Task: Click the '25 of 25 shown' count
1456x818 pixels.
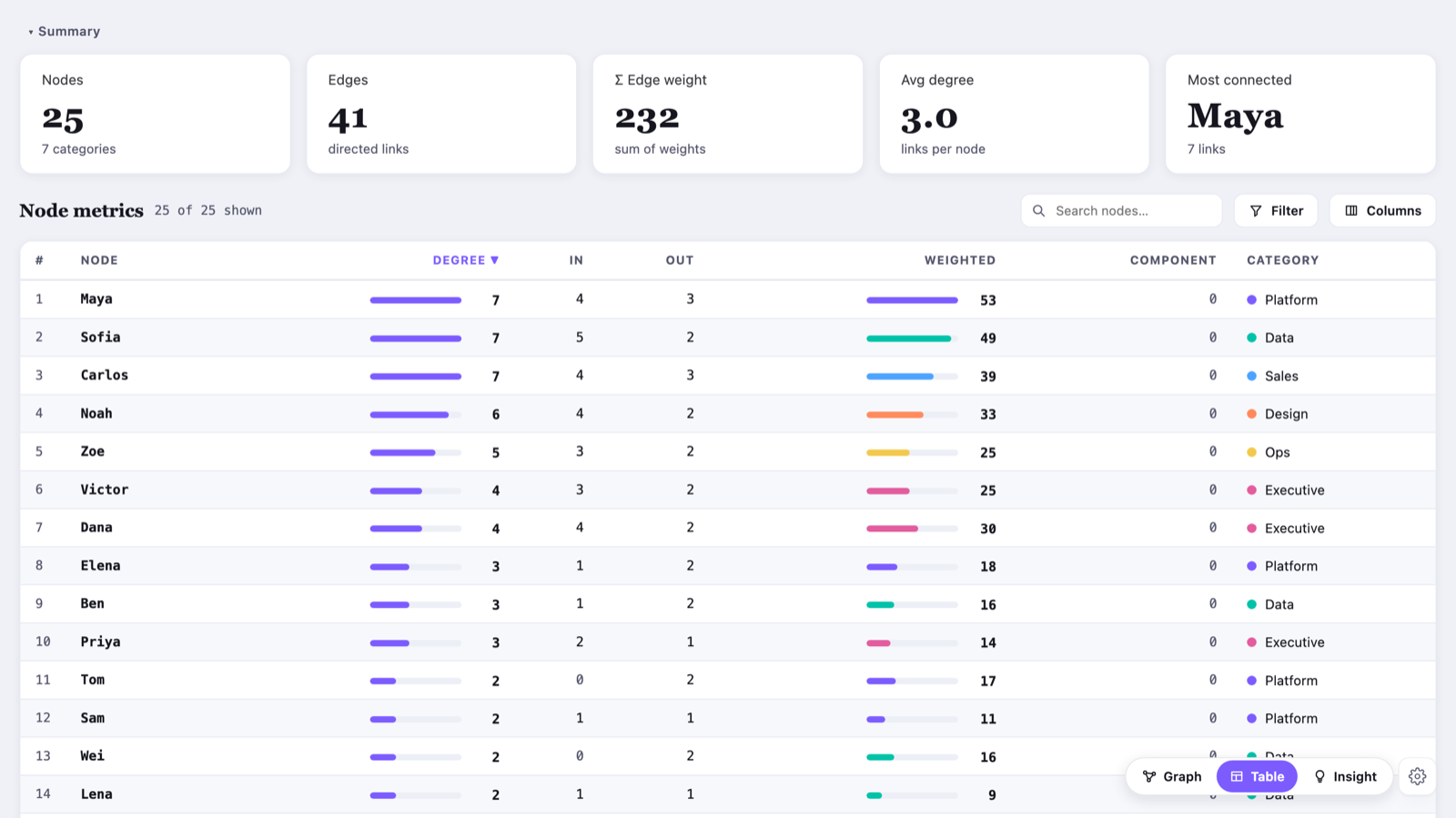Action: pyautogui.click(x=208, y=210)
